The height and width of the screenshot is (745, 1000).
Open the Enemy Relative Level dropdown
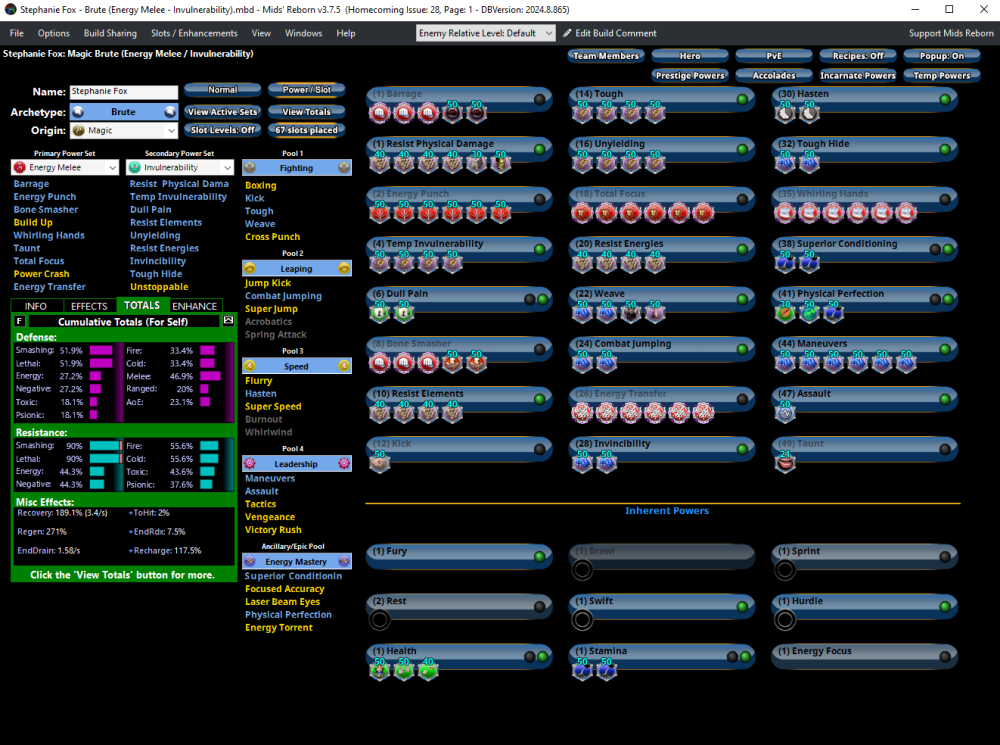(485, 33)
